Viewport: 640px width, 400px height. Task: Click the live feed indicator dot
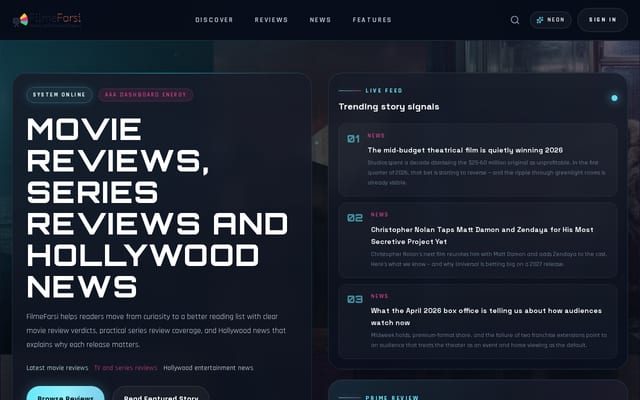[x=614, y=98]
